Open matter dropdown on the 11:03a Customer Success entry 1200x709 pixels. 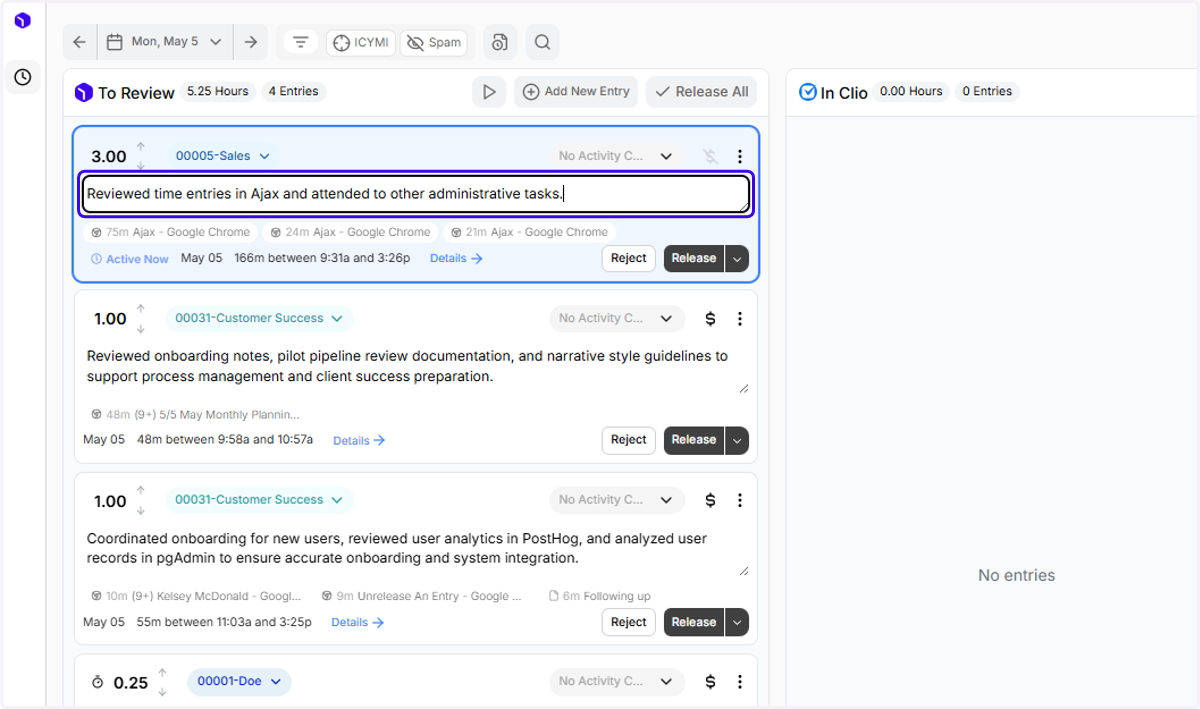point(259,500)
